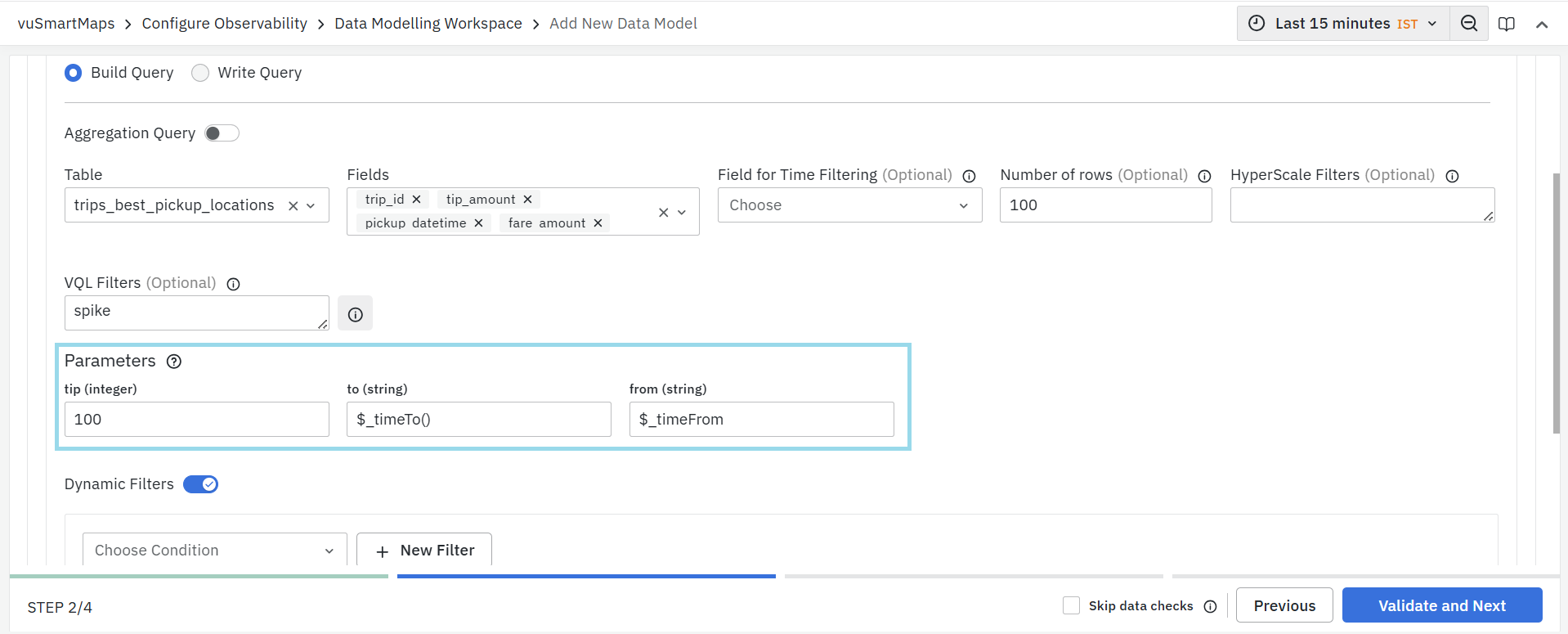Expand the Choose Condition dropdown
Viewport: 1568px width, 634px height.
point(214,551)
